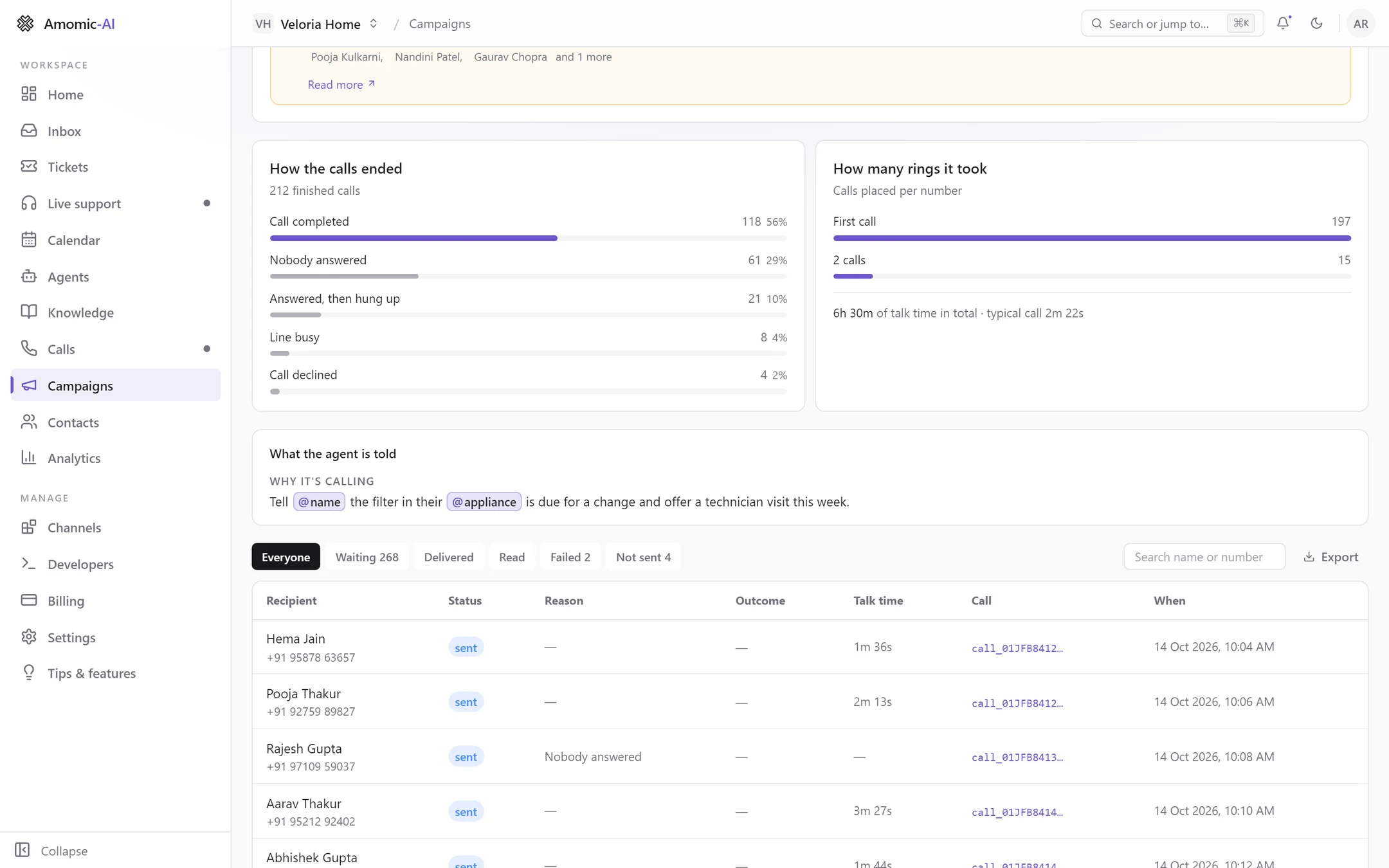Click the First call progress bar
This screenshot has width=1389, height=868.
(1092, 238)
